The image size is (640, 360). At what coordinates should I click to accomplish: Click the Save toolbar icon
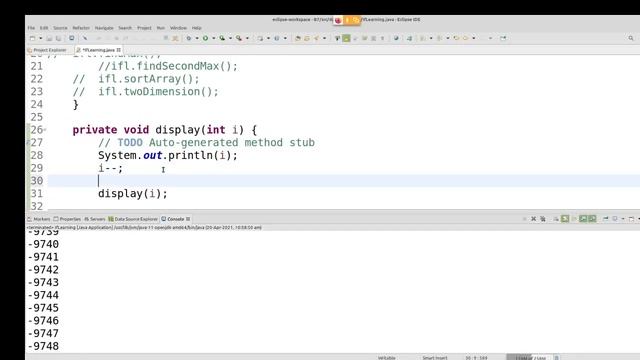coord(49,38)
